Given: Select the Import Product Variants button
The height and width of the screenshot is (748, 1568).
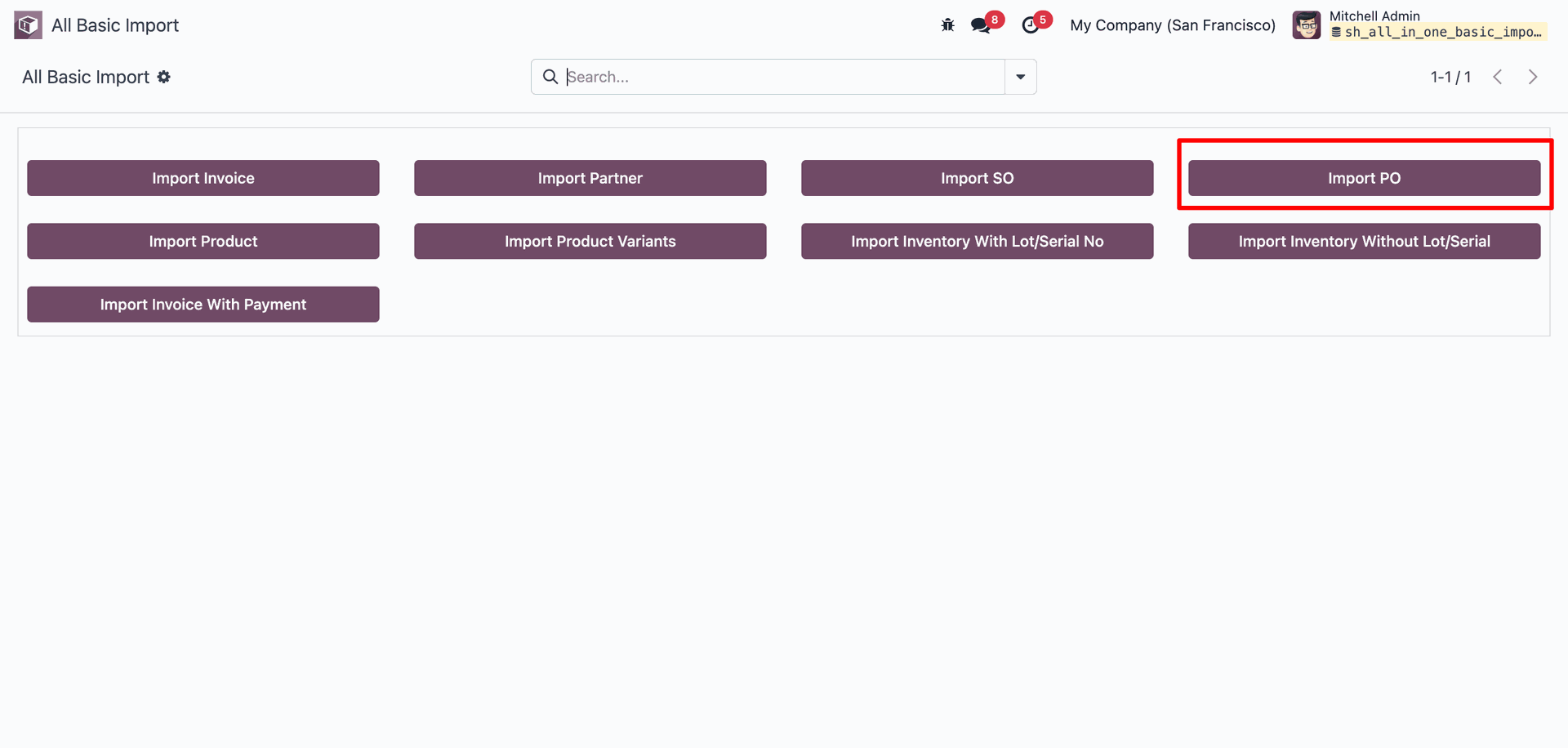Looking at the screenshot, I should [590, 241].
